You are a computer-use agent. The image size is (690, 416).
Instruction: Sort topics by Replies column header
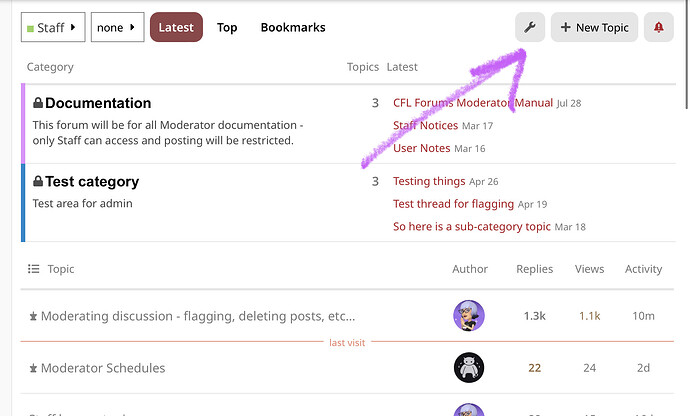pyautogui.click(x=534, y=269)
